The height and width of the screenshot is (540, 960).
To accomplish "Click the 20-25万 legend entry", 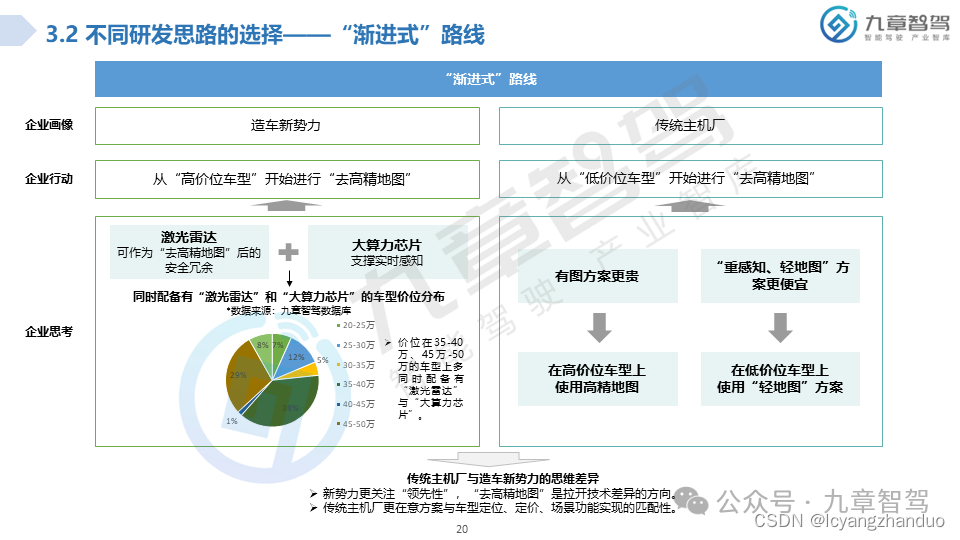I will pos(355,325).
